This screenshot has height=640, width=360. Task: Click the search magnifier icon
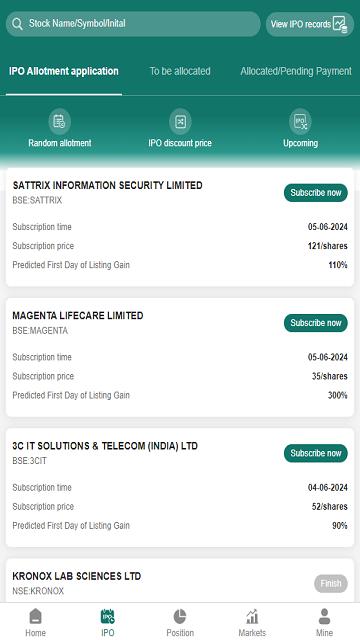coord(17,24)
